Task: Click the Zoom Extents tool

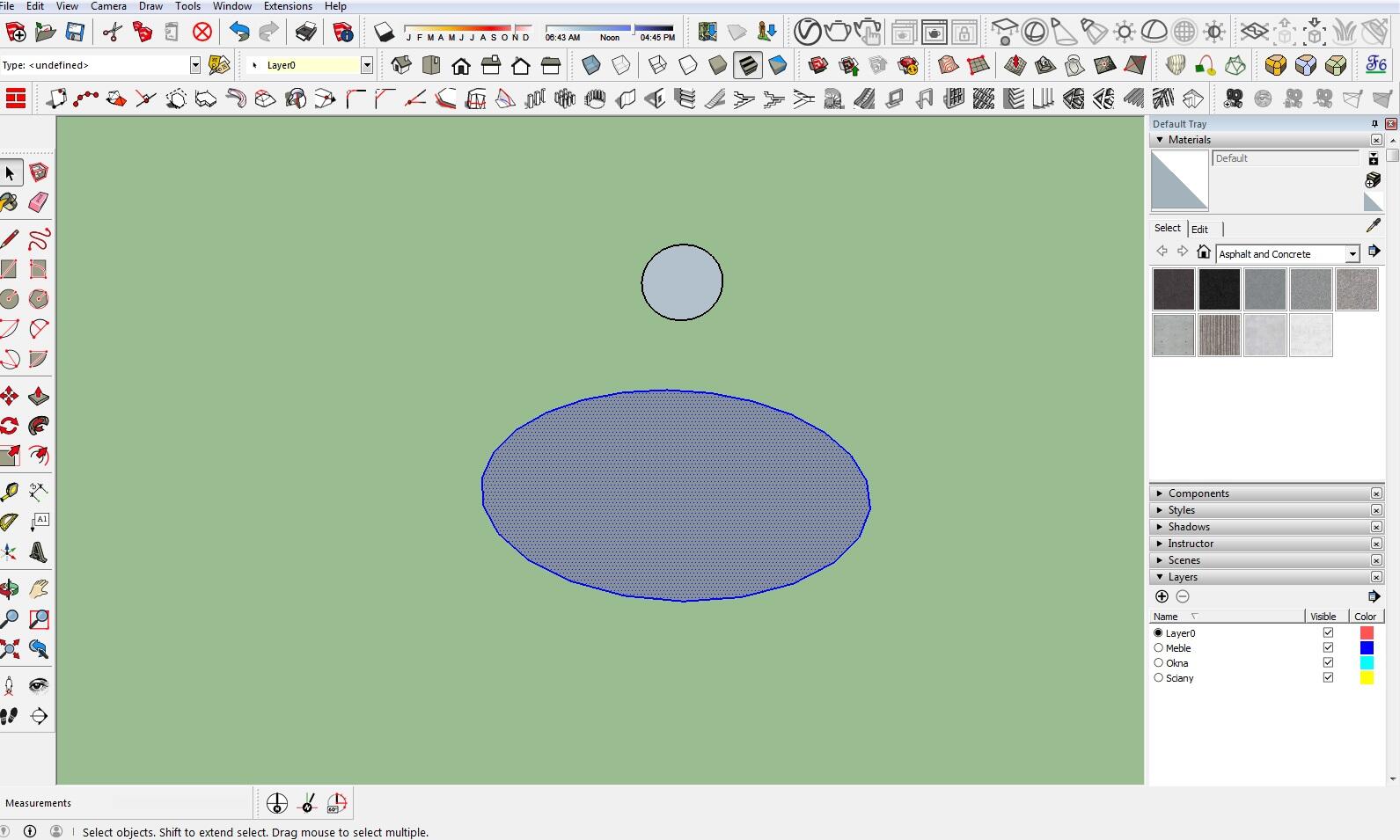Action: [x=10, y=649]
